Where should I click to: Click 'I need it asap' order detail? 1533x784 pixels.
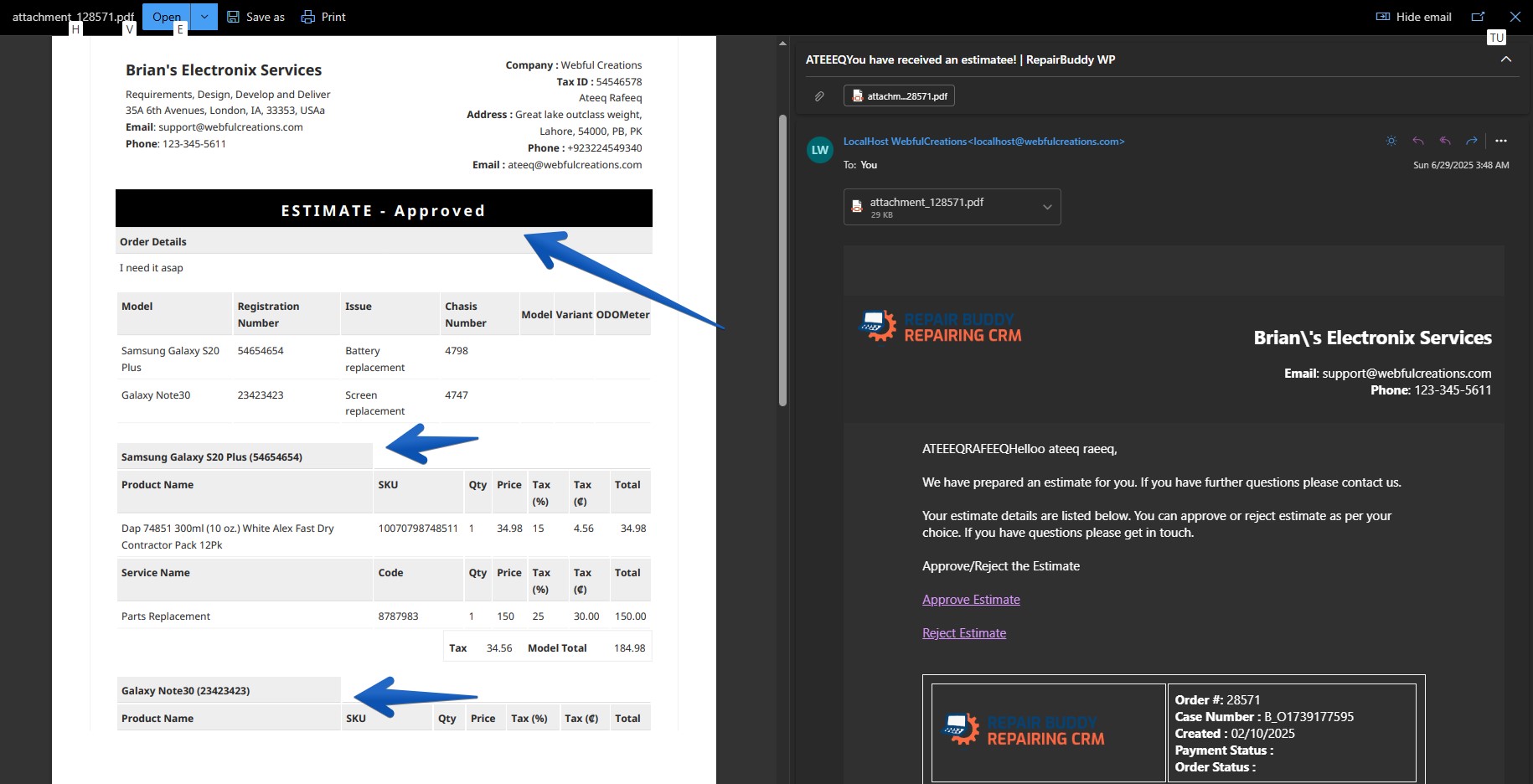pyautogui.click(x=152, y=268)
